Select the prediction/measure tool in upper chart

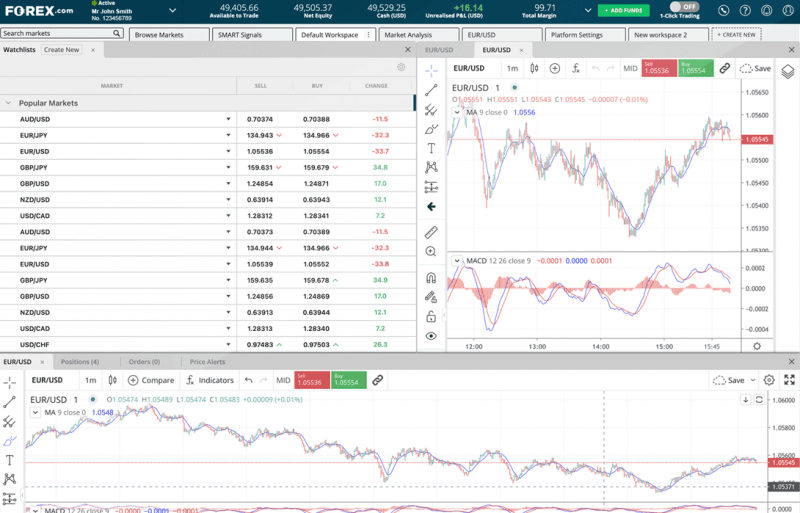[x=431, y=187]
